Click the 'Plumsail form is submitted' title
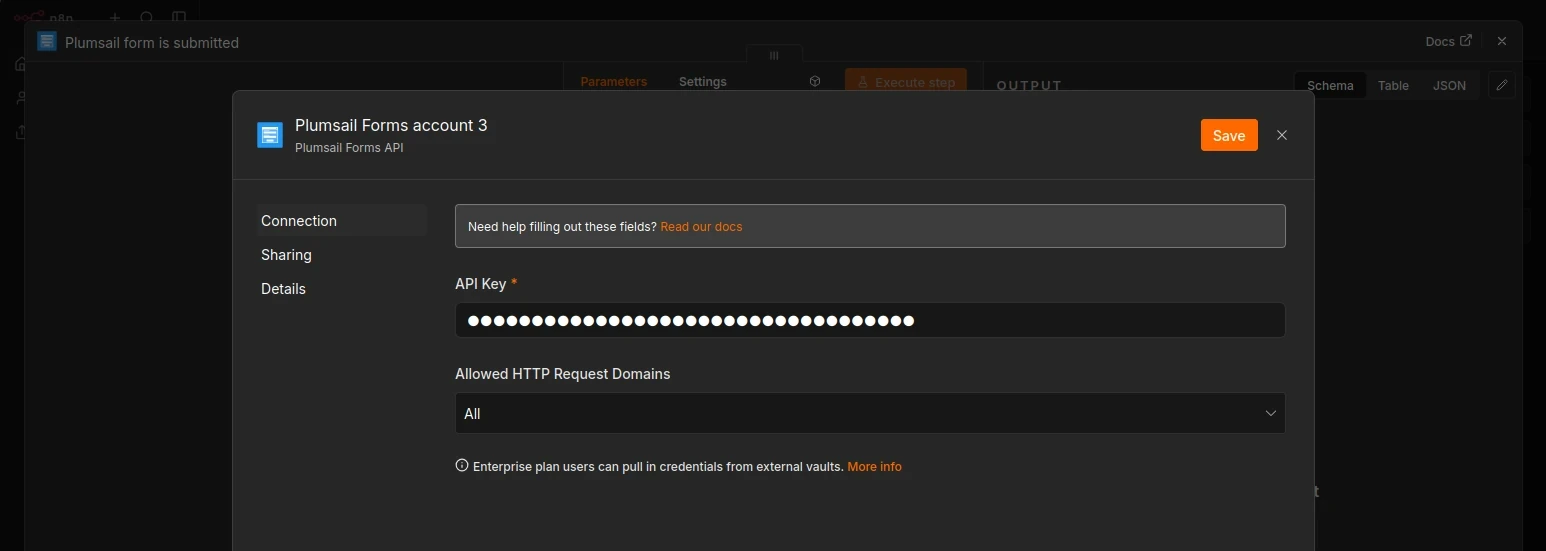This screenshot has width=1546, height=551. click(152, 42)
